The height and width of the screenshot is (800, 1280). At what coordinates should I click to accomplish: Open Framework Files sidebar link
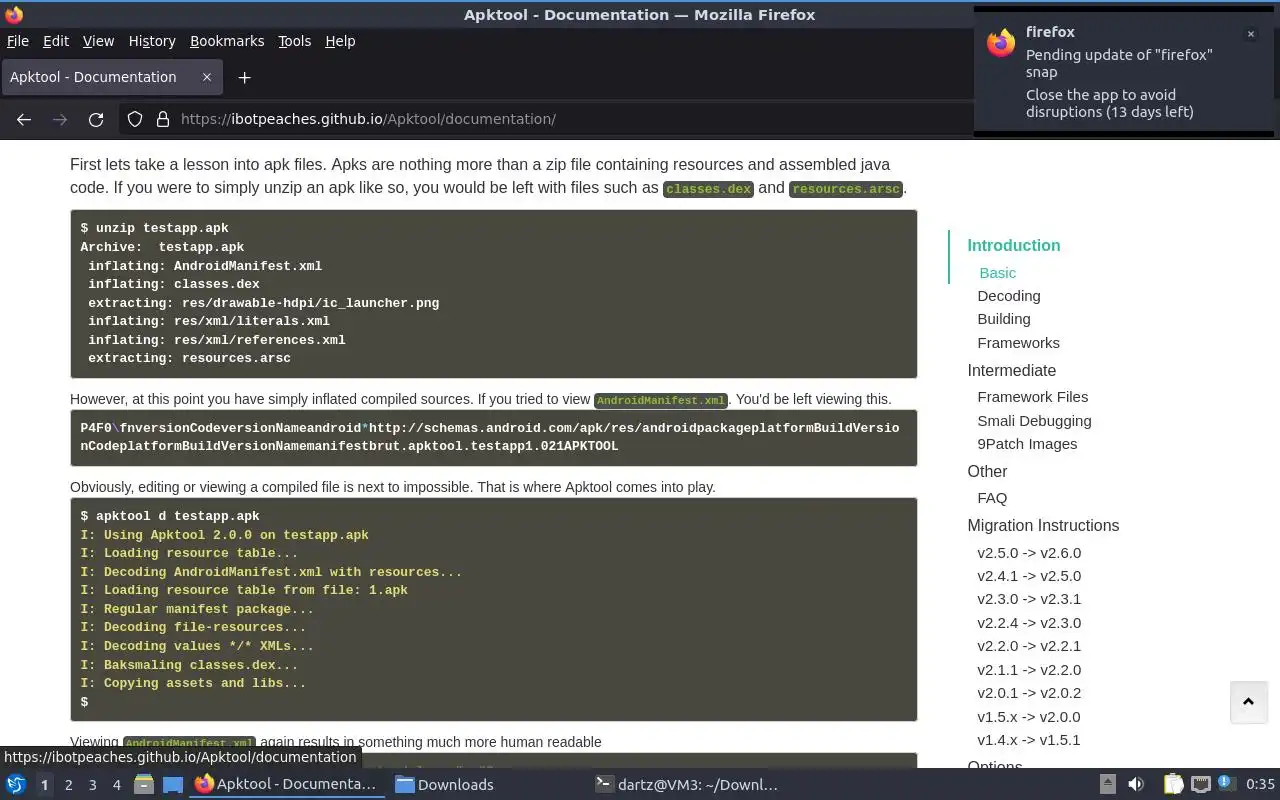coord(1032,397)
